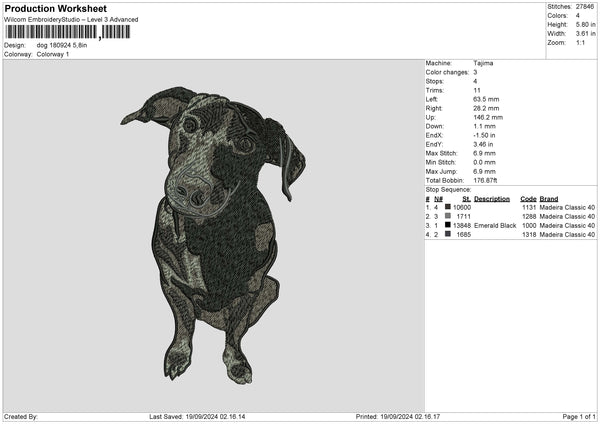Click the stitch count 1711
This screenshot has height=424, width=600.
click(x=464, y=217)
